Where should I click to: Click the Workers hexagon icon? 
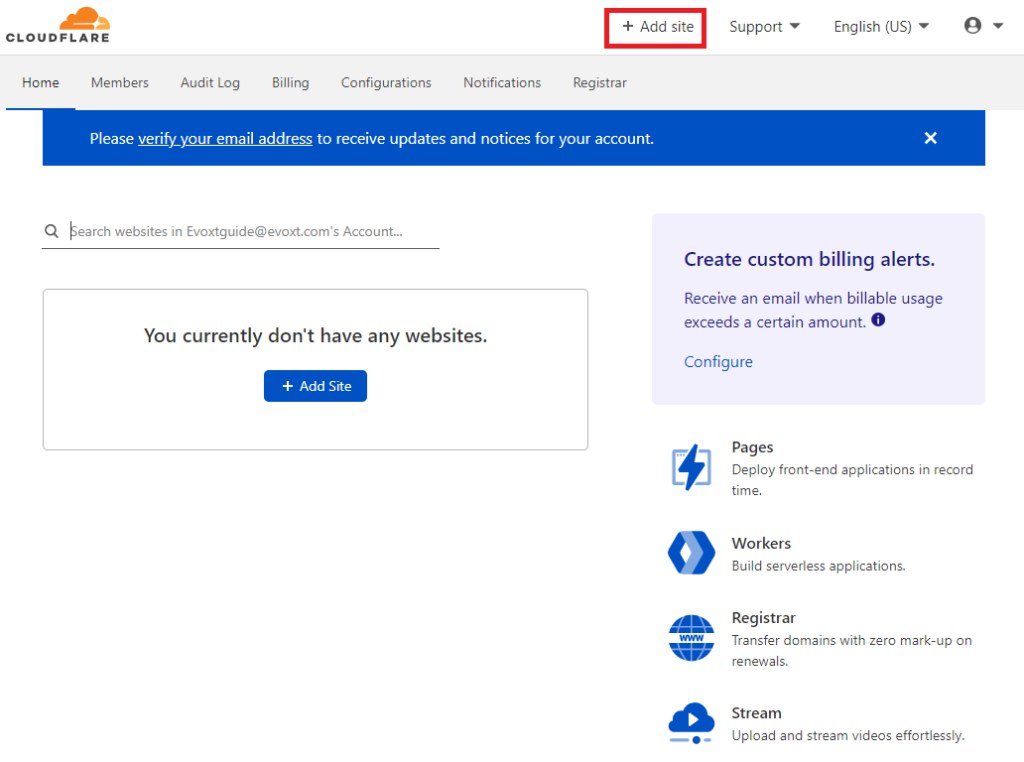(691, 553)
